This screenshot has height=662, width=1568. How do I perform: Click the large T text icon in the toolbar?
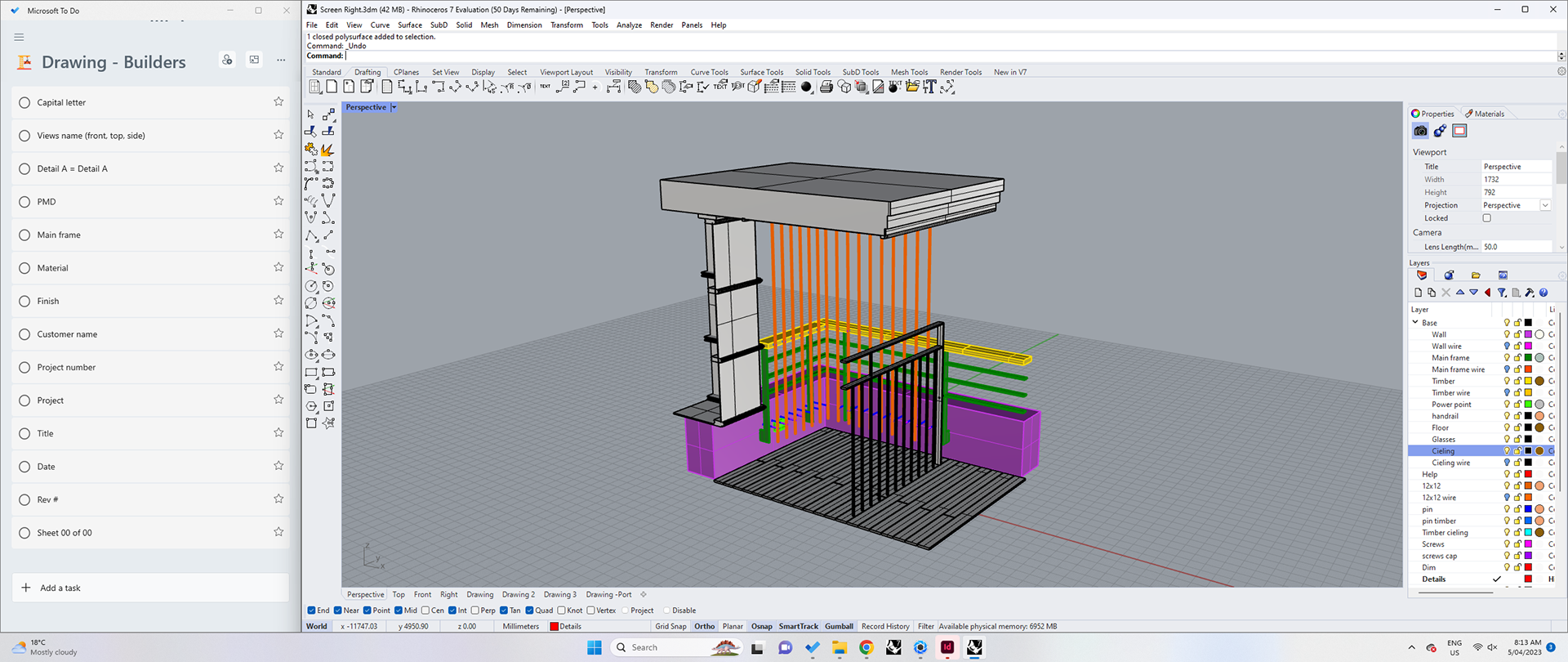click(929, 87)
